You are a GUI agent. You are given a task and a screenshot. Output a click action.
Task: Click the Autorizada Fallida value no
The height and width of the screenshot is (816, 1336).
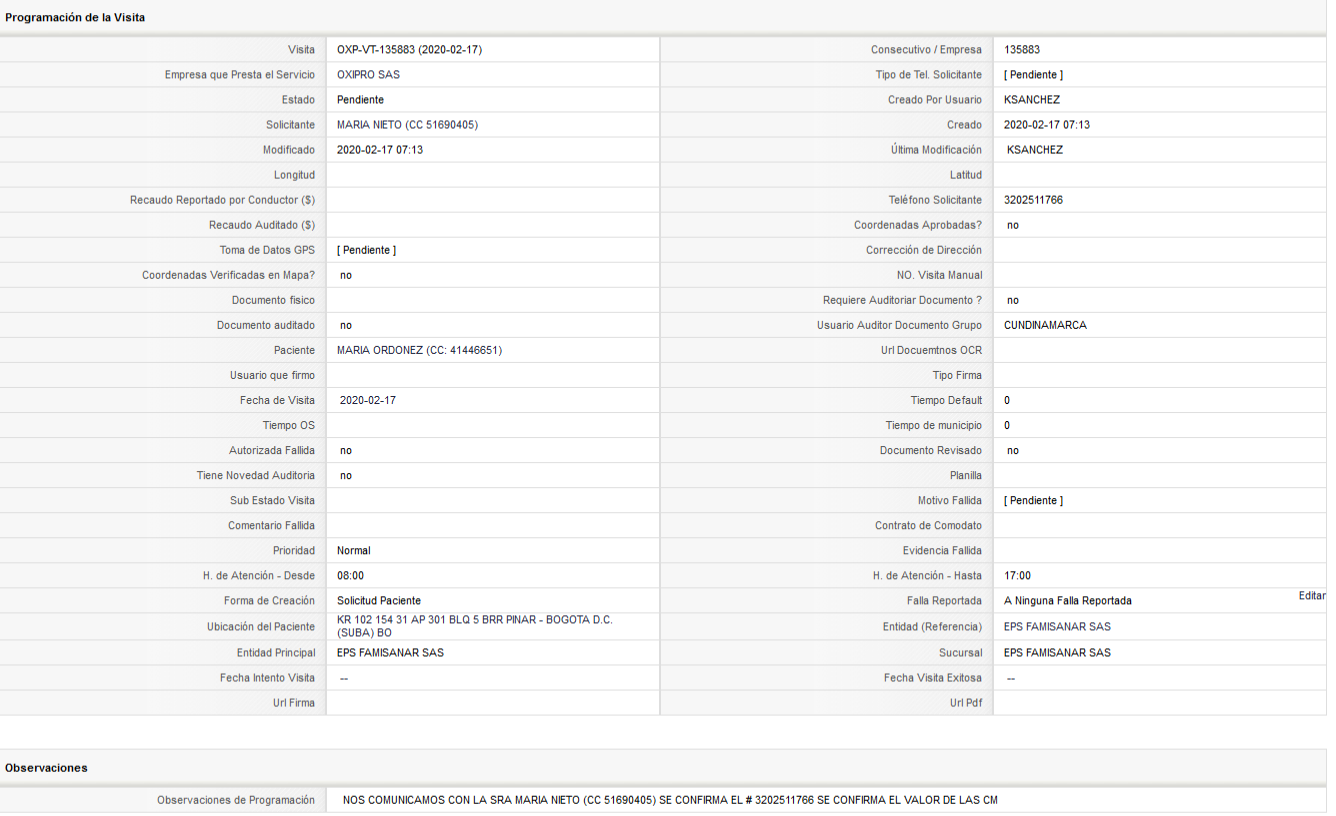point(346,450)
